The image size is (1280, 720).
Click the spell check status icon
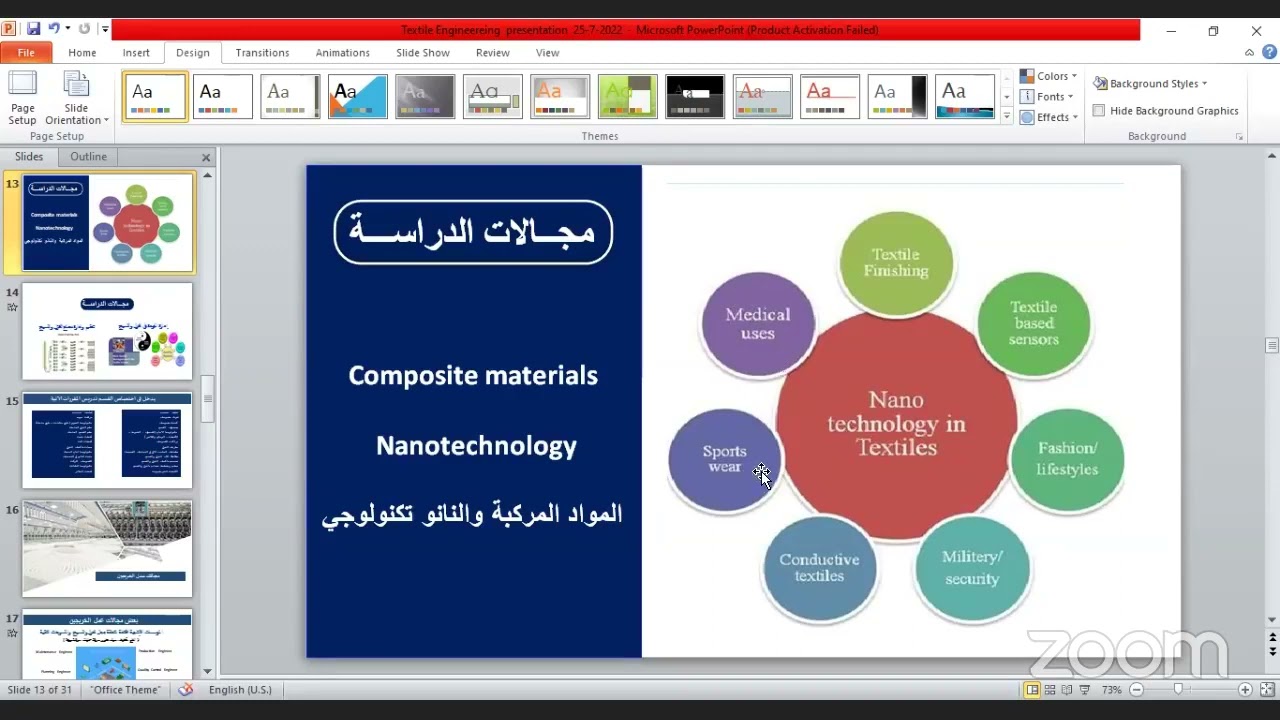pos(186,690)
